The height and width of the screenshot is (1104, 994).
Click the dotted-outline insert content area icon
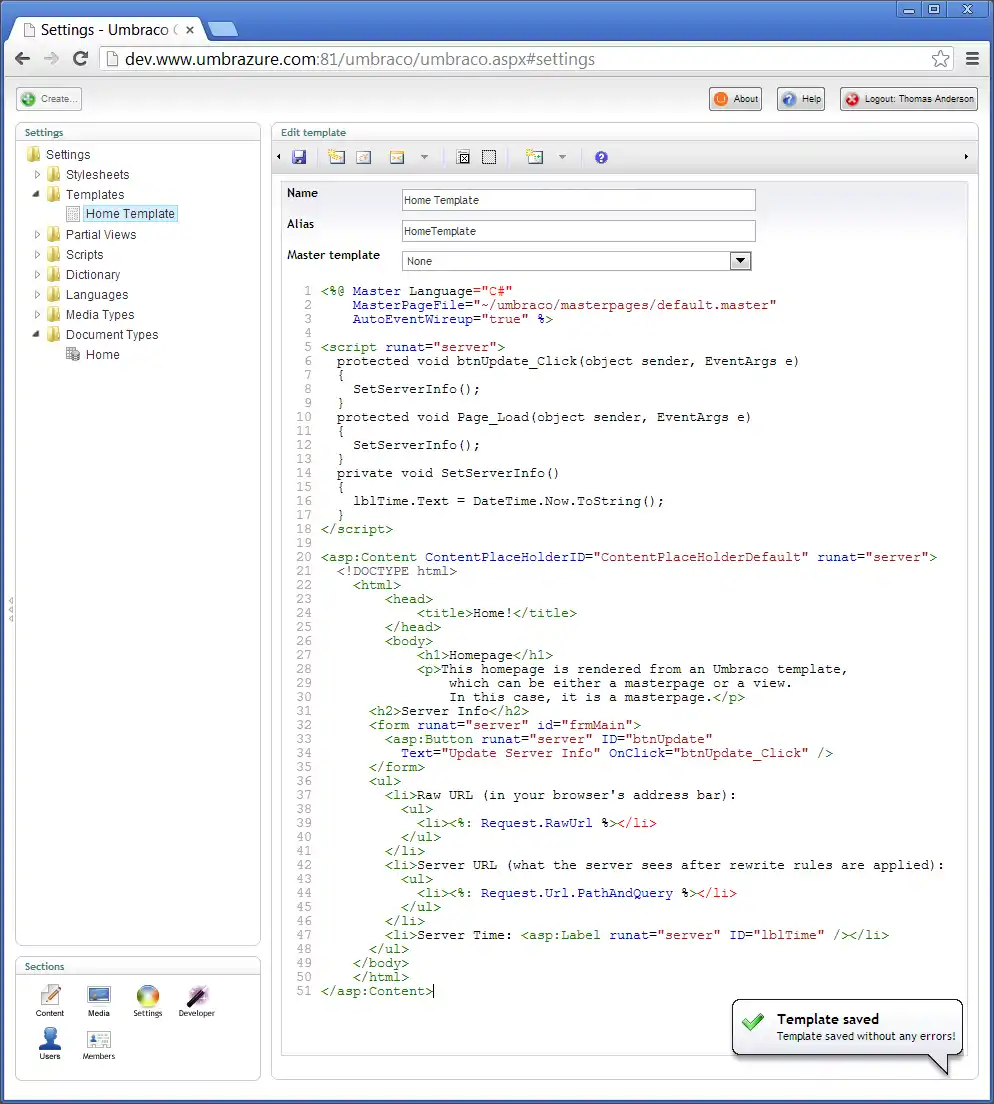point(489,157)
